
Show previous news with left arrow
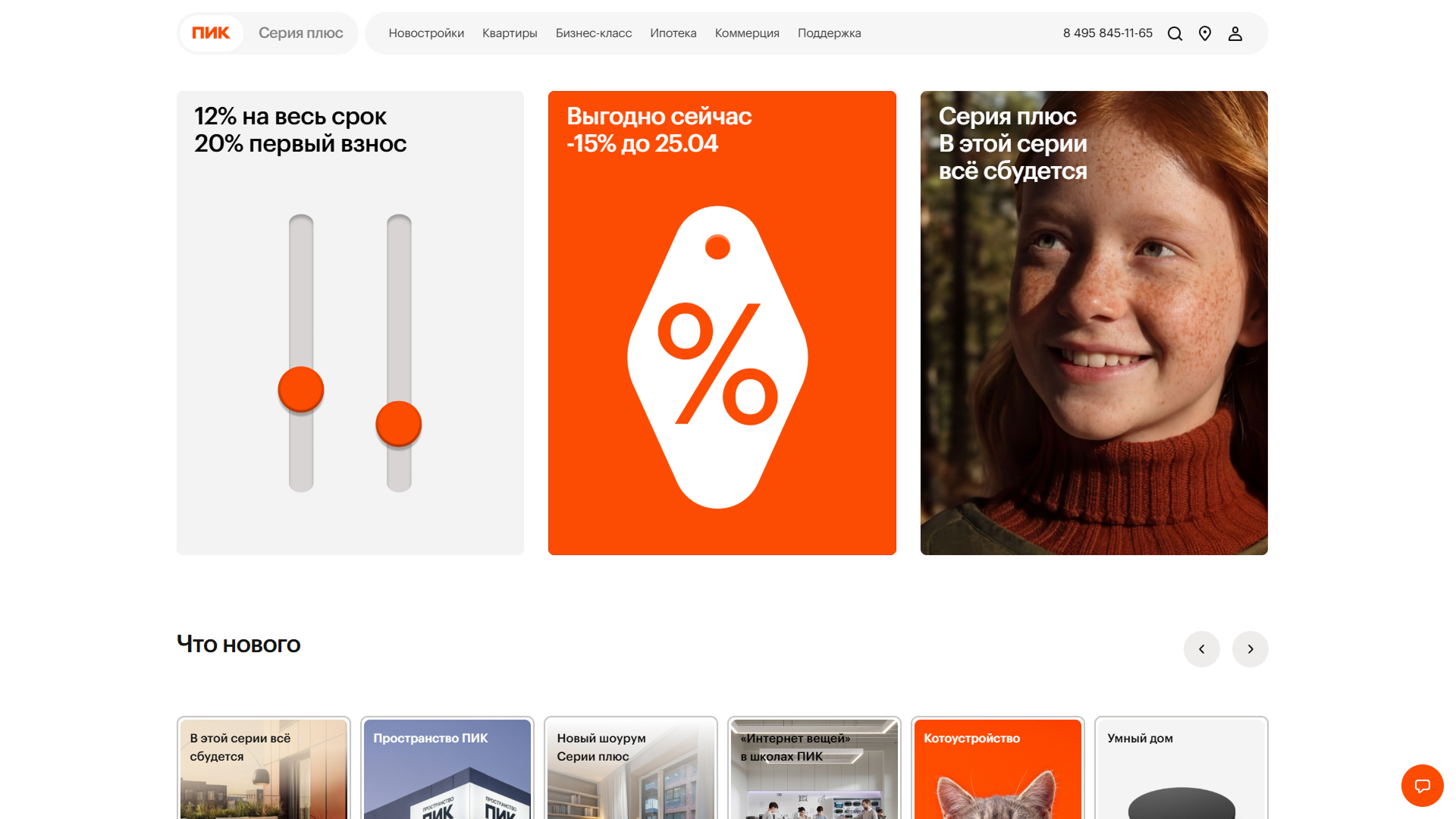coord(1202,649)
